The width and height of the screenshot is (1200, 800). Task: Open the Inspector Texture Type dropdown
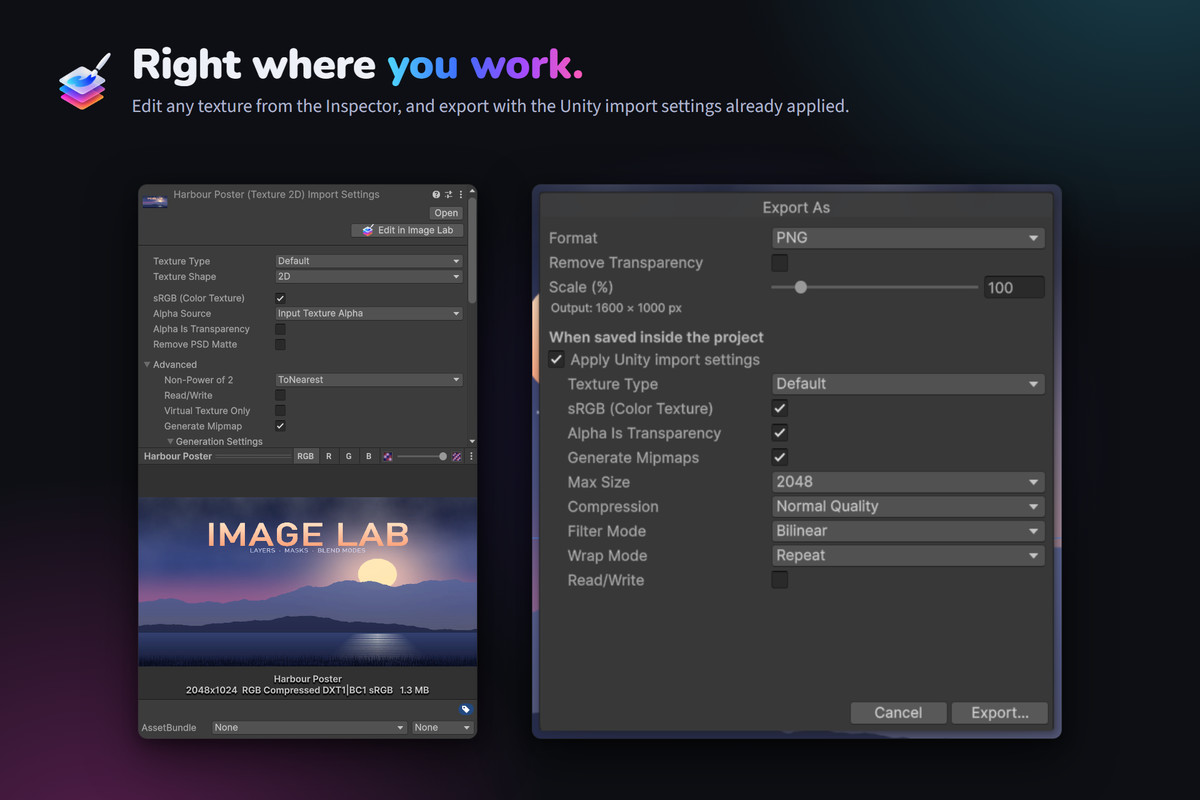[368, 261]
